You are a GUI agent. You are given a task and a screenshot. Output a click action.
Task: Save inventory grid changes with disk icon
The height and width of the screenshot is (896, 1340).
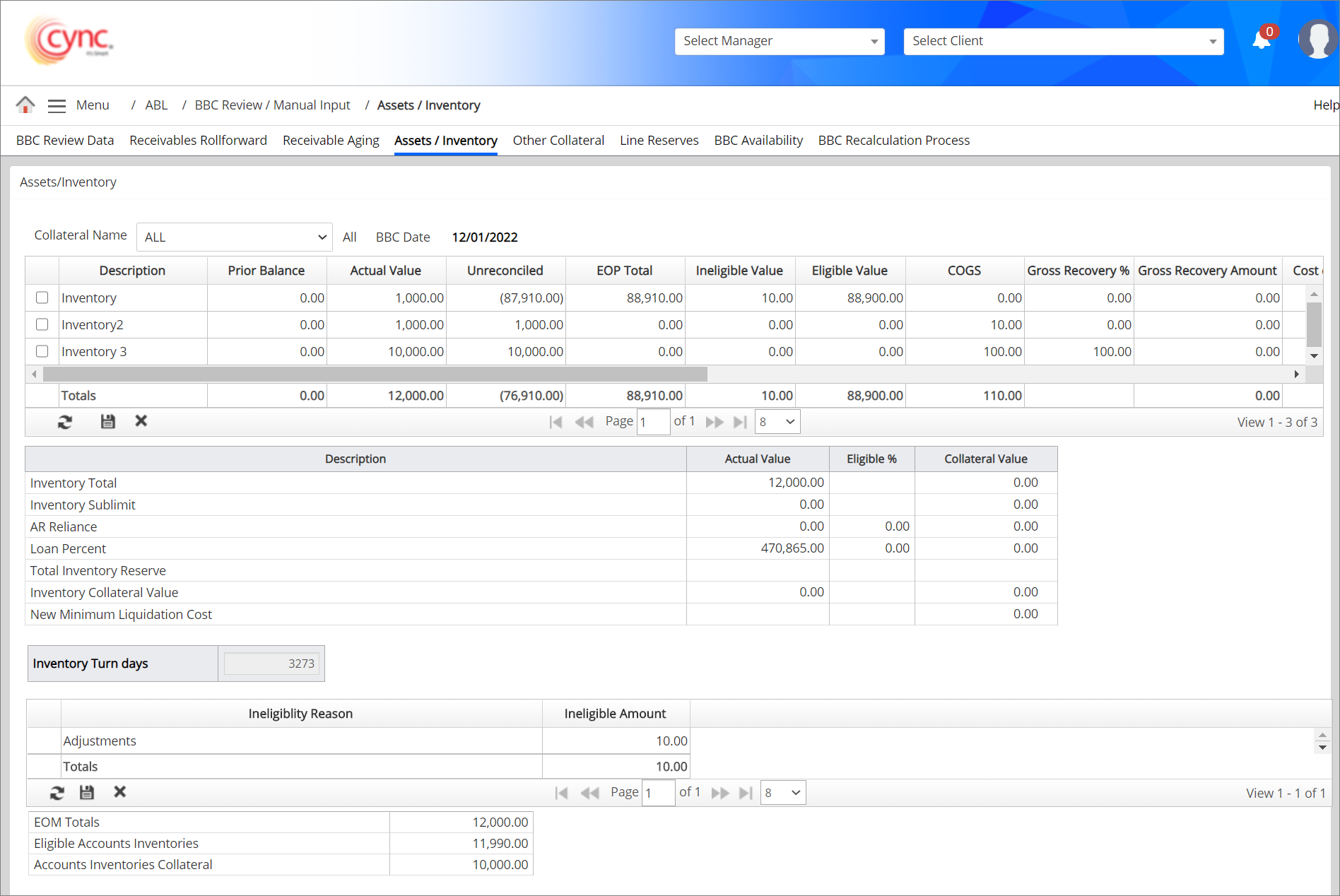pyautogui.click(x=107, y=422)
